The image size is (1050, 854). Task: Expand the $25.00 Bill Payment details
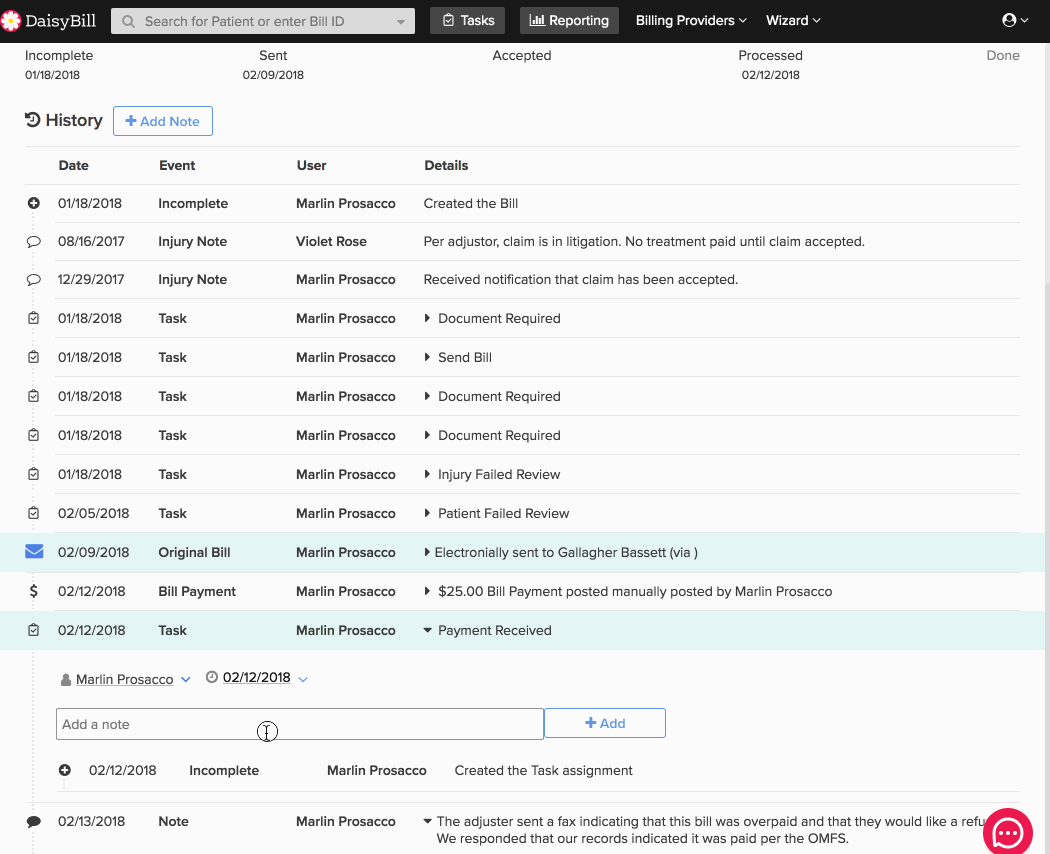coord(427,591)
